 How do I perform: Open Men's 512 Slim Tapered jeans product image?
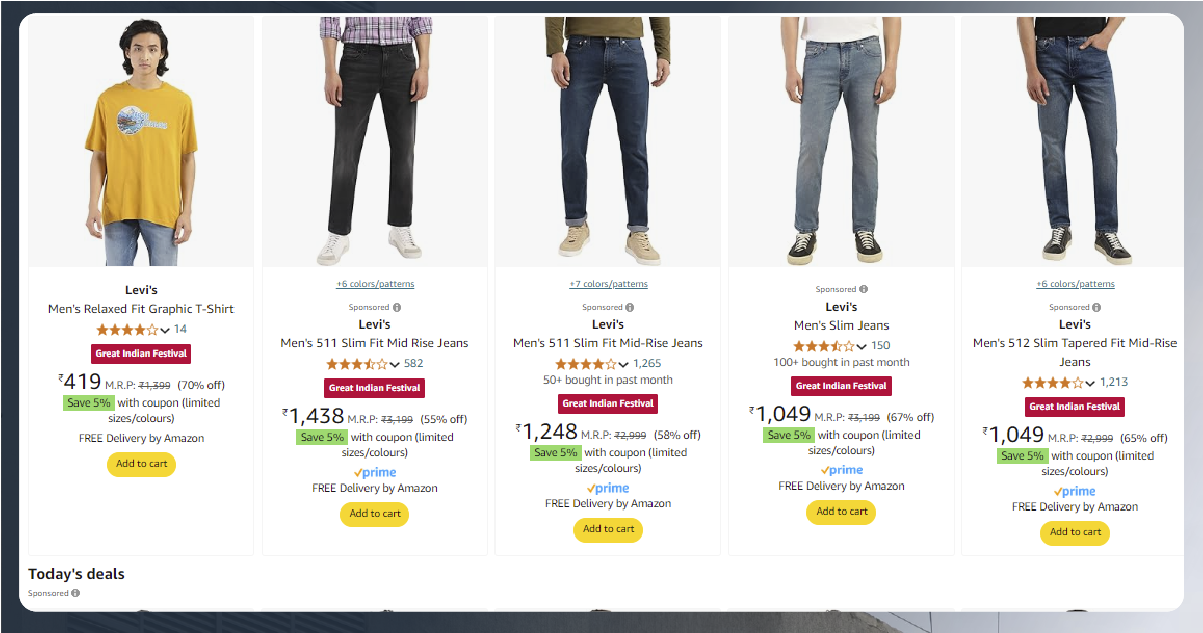(x=1075, y=142)
